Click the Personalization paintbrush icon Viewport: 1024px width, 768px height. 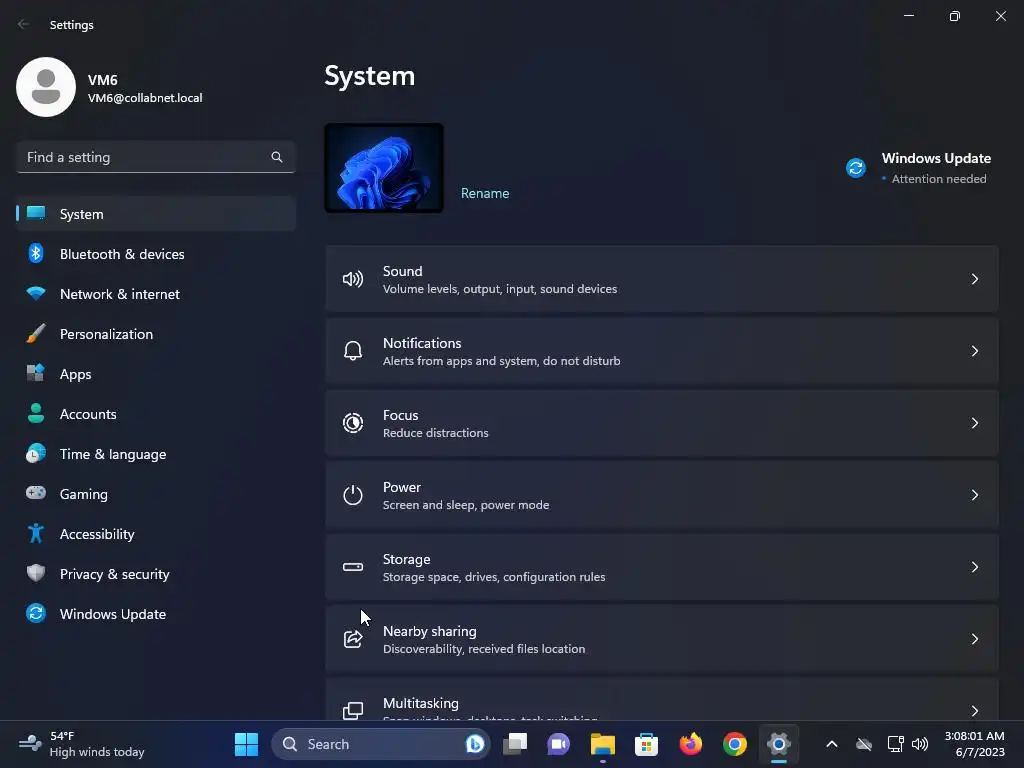36,334
